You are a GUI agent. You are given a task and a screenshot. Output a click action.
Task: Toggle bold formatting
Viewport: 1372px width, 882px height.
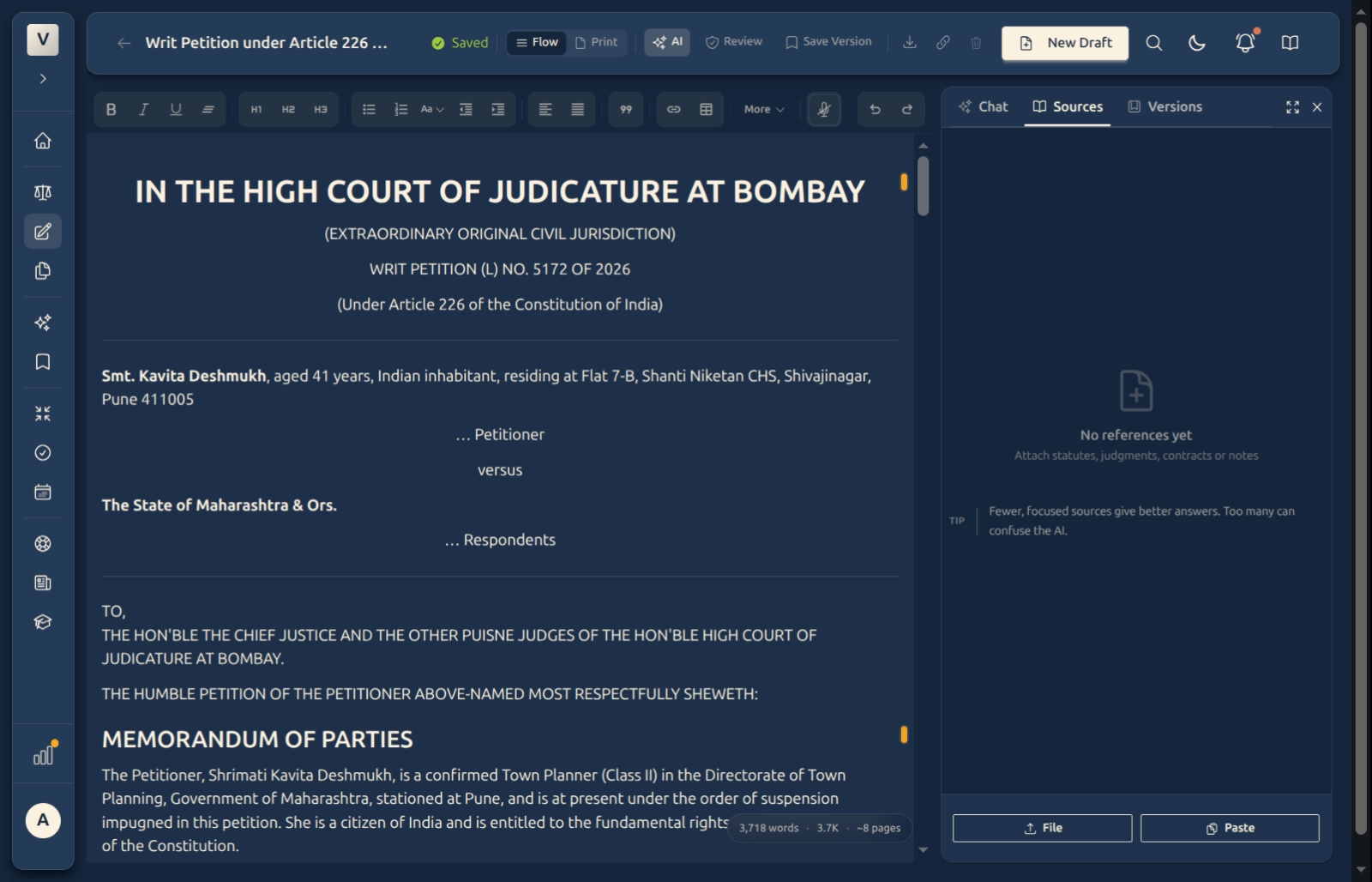[x=111, y=109]
